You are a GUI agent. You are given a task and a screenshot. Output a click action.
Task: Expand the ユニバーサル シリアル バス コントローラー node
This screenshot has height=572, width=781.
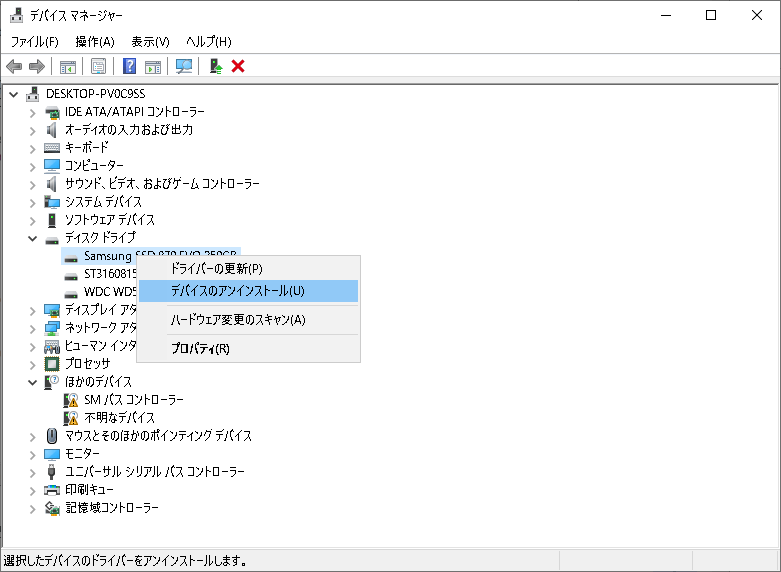33,472
